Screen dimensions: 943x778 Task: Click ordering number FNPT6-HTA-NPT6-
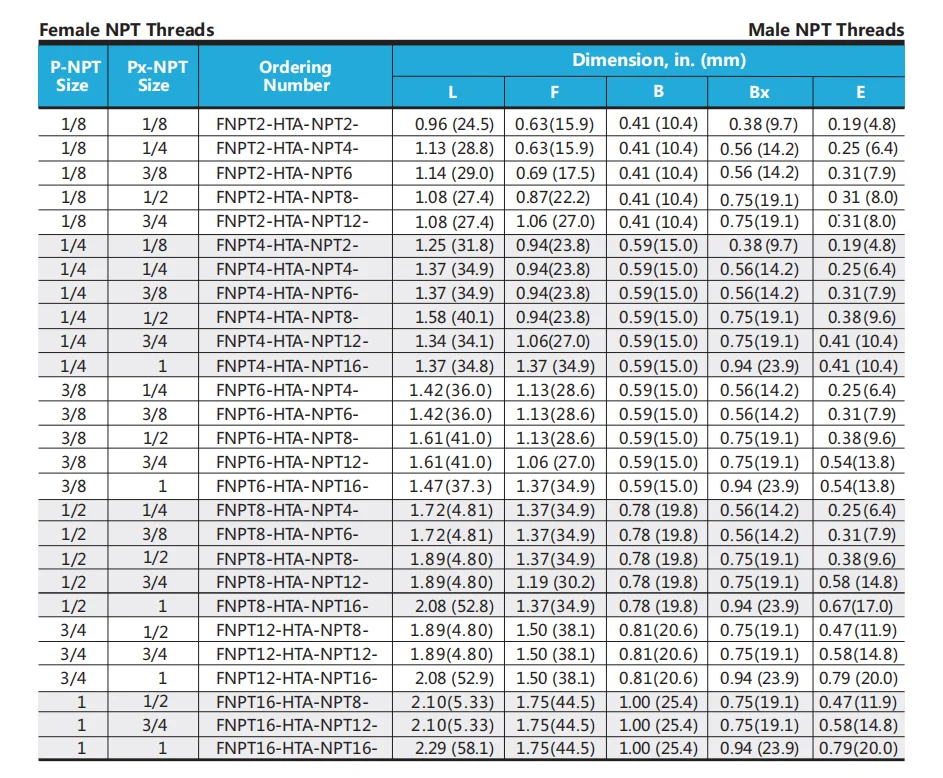287,414
